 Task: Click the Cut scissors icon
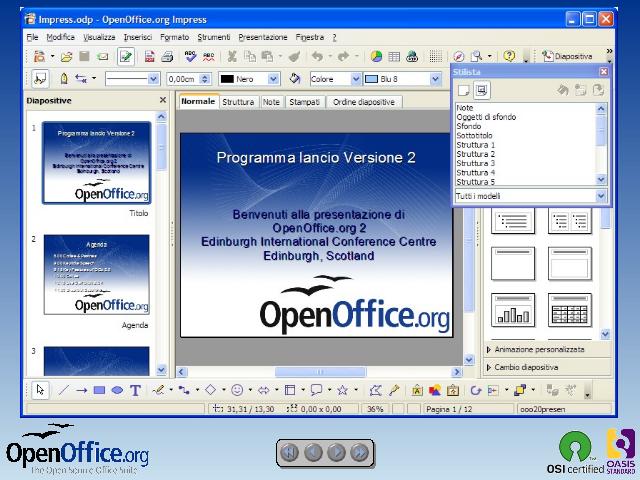[232, 57]
